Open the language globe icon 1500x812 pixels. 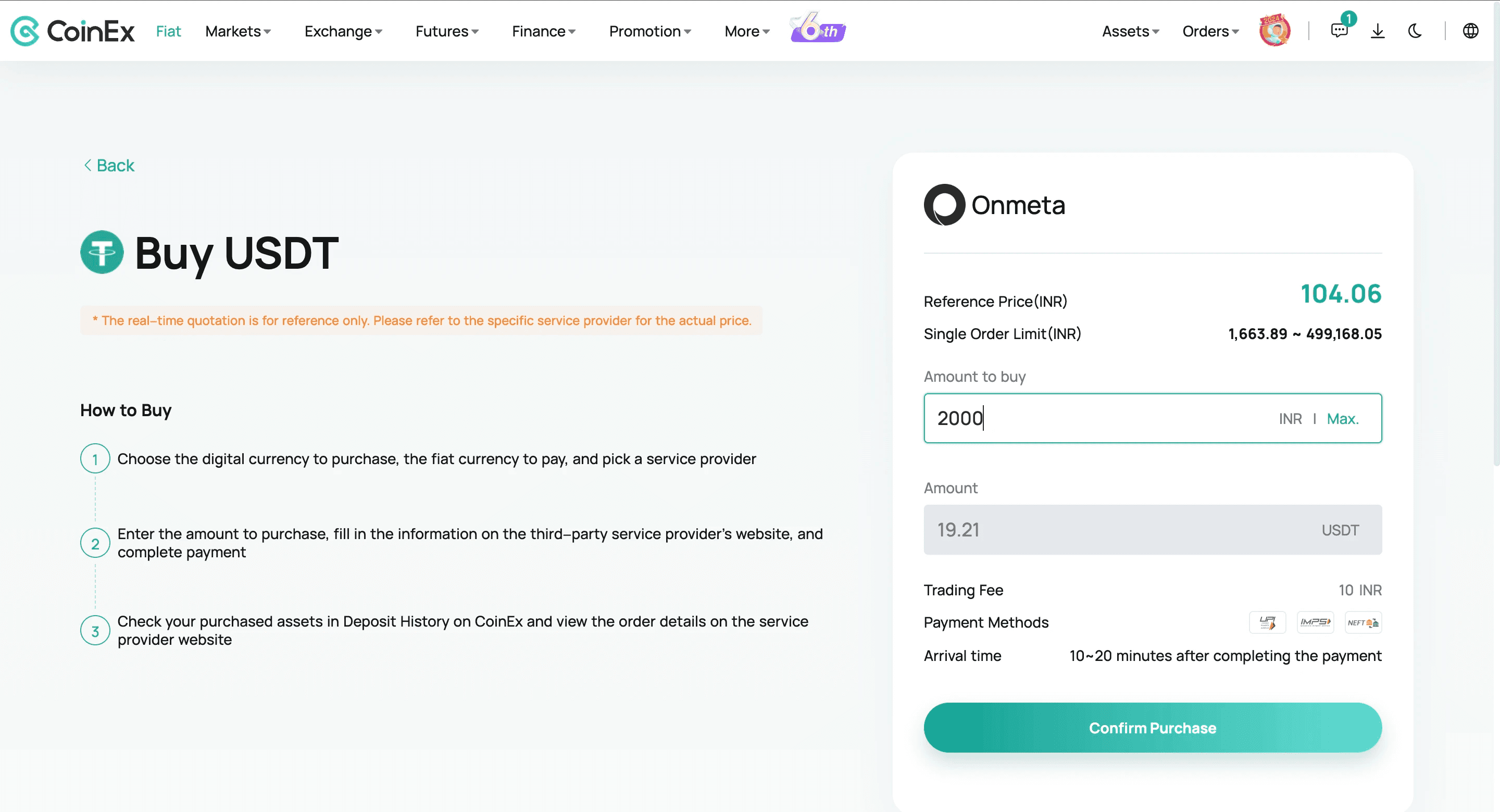(x=1470, y=31)
